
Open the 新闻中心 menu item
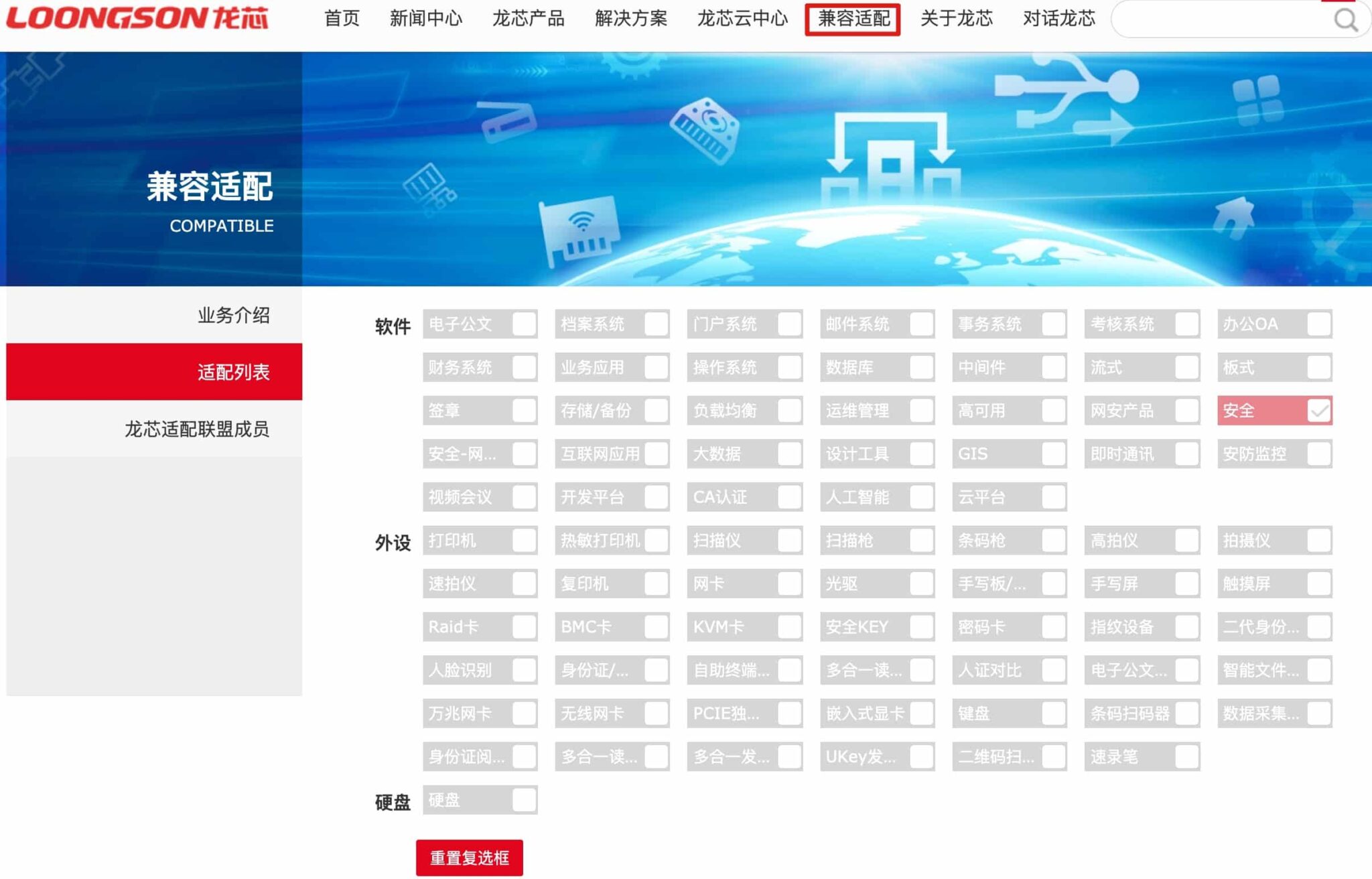pos(426,19)
